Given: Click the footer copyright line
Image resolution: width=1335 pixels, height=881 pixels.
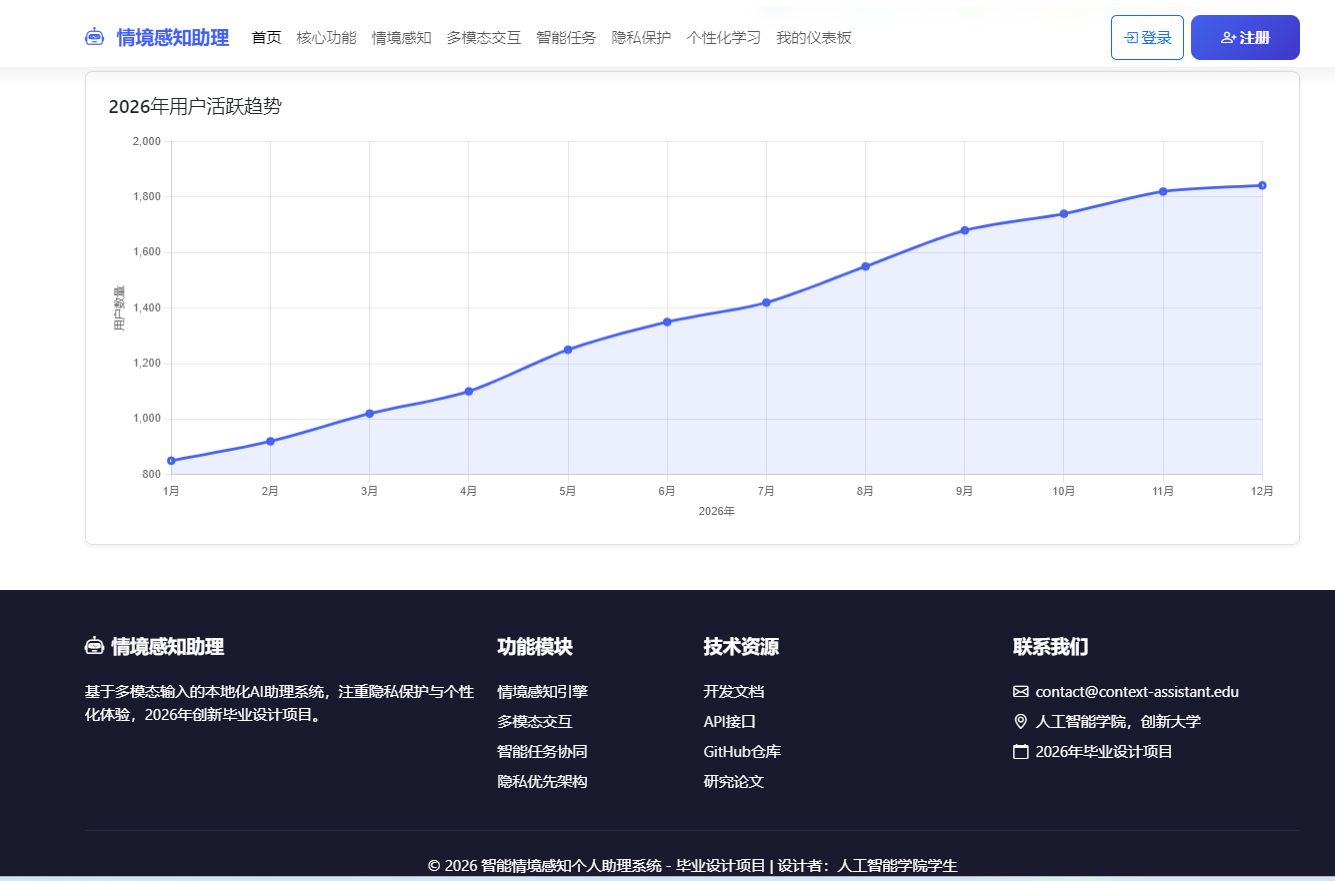Looking at the screenshot, I should coord(692,865).
